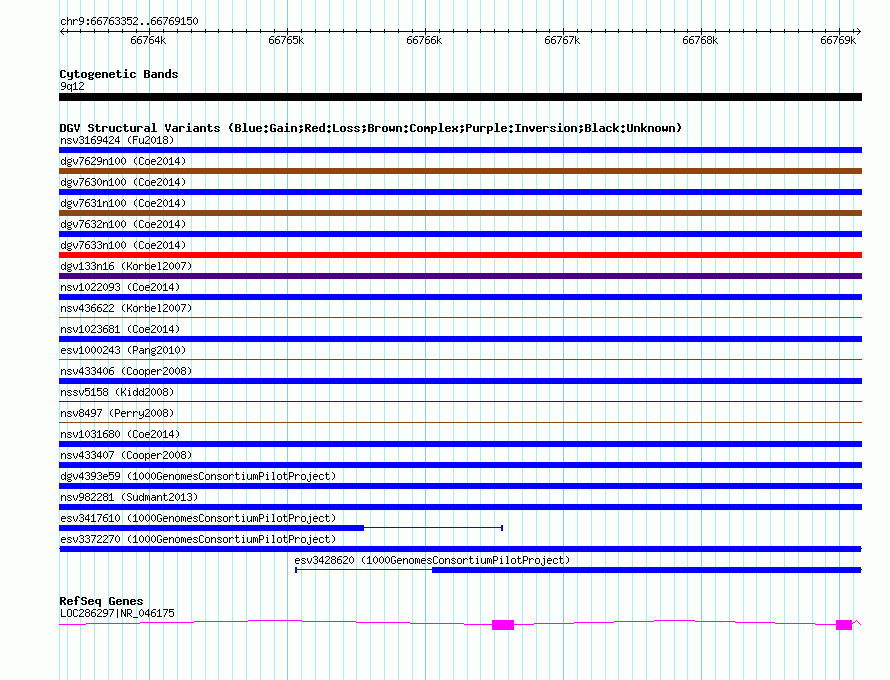Open the nssv5158 (Kidd2008) label
Viewport: 890px width, 680px height.
117,392
